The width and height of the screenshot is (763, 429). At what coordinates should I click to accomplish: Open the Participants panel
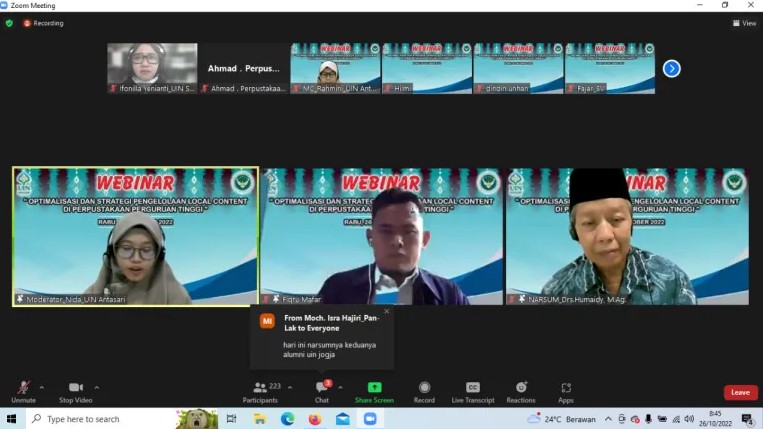(x=260, y=392)
